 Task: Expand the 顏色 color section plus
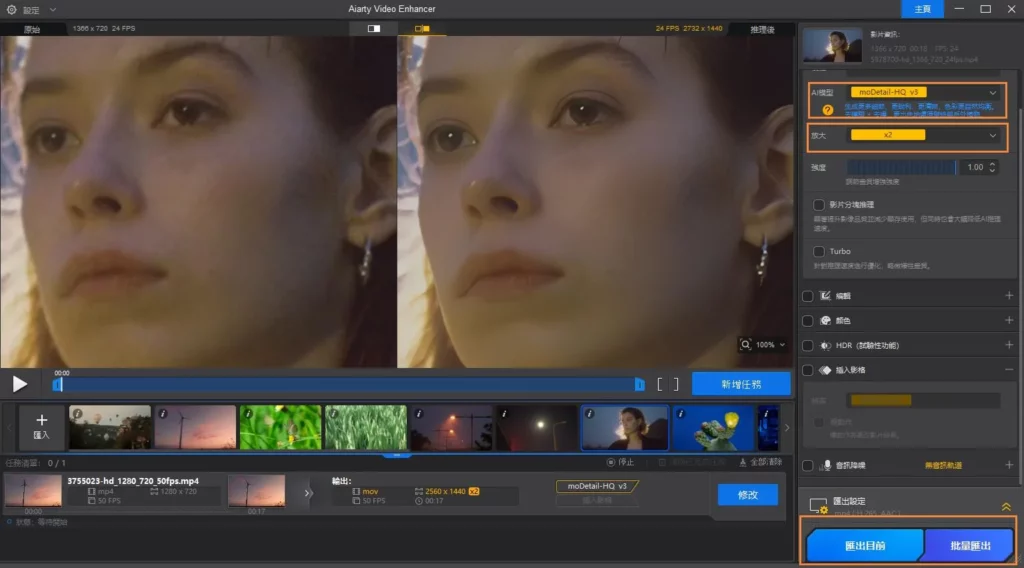tap(1008, 321)
